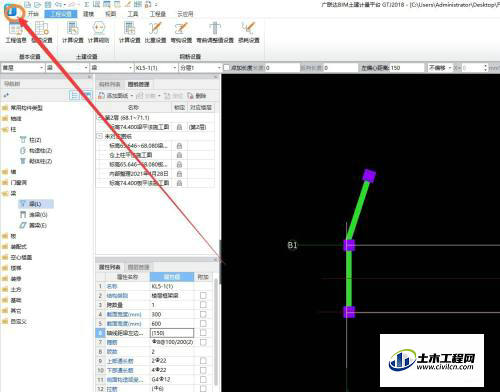Image resolution: width=500 pixels, height=392 pixels.
Task: Tick 附加 checkbox for 下部通长筋 row
Action: point(203,370)
